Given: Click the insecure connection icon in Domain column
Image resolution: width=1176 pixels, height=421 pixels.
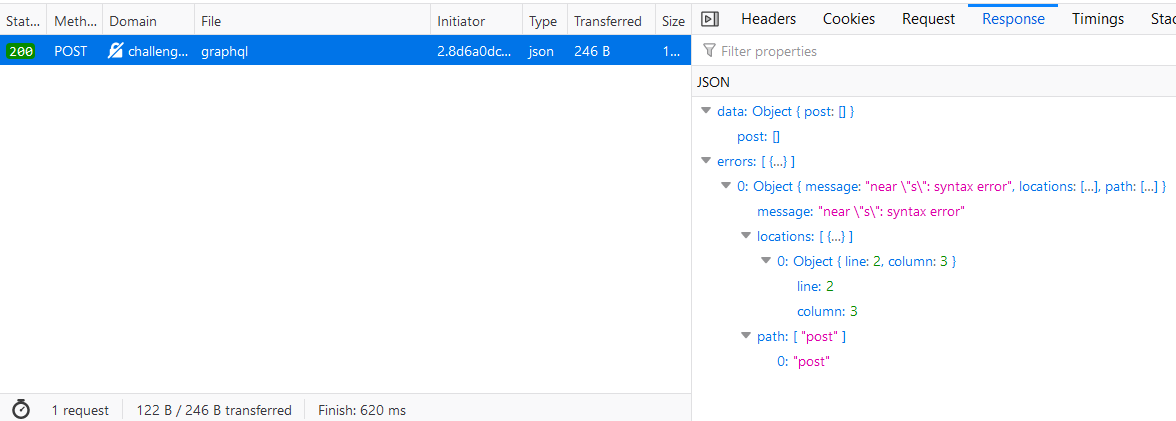Looking at the screenshot, I should pos(116,51).
